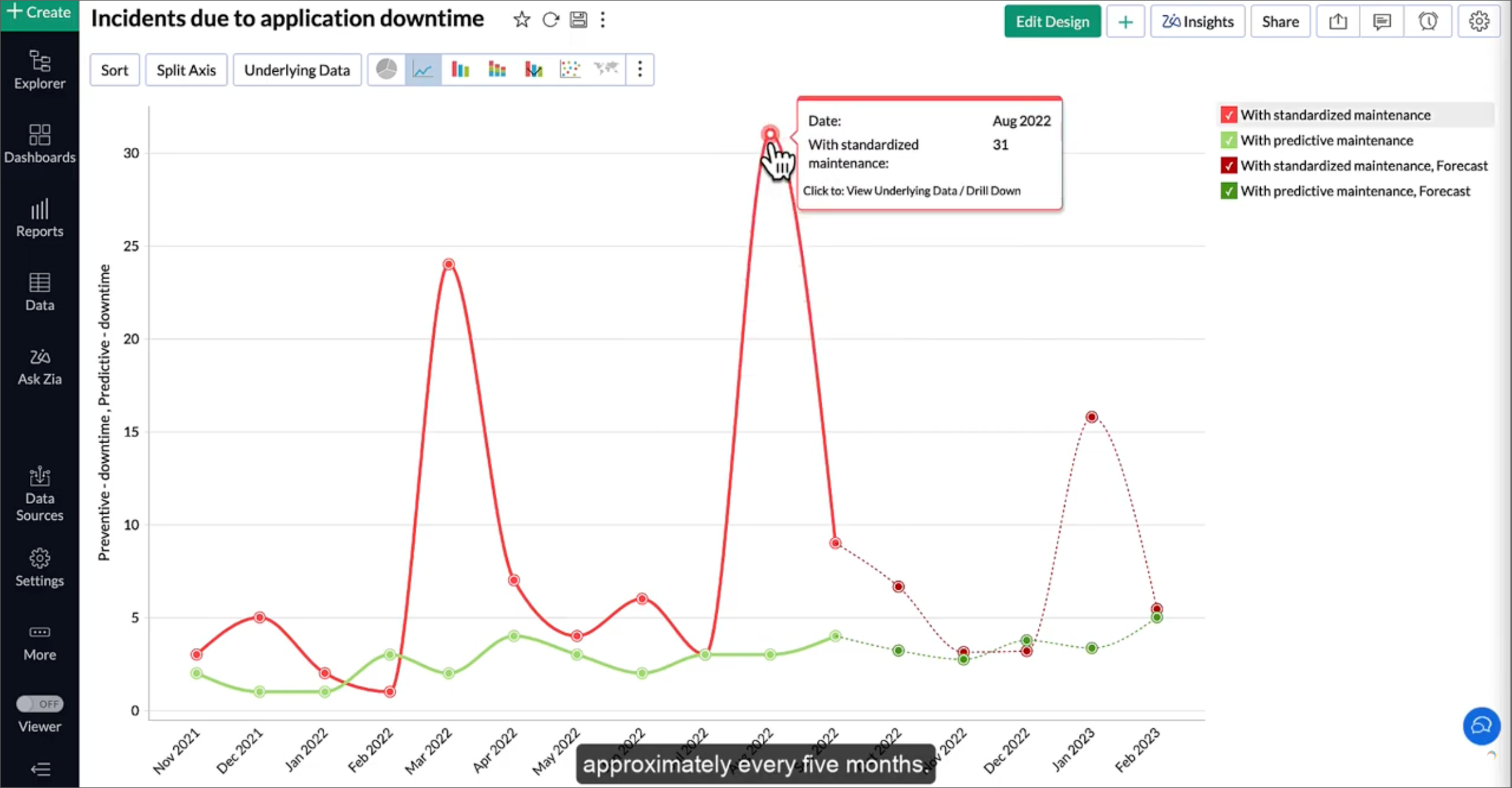Open the comments icon
1512x788 pixels.
point(1382,22)
